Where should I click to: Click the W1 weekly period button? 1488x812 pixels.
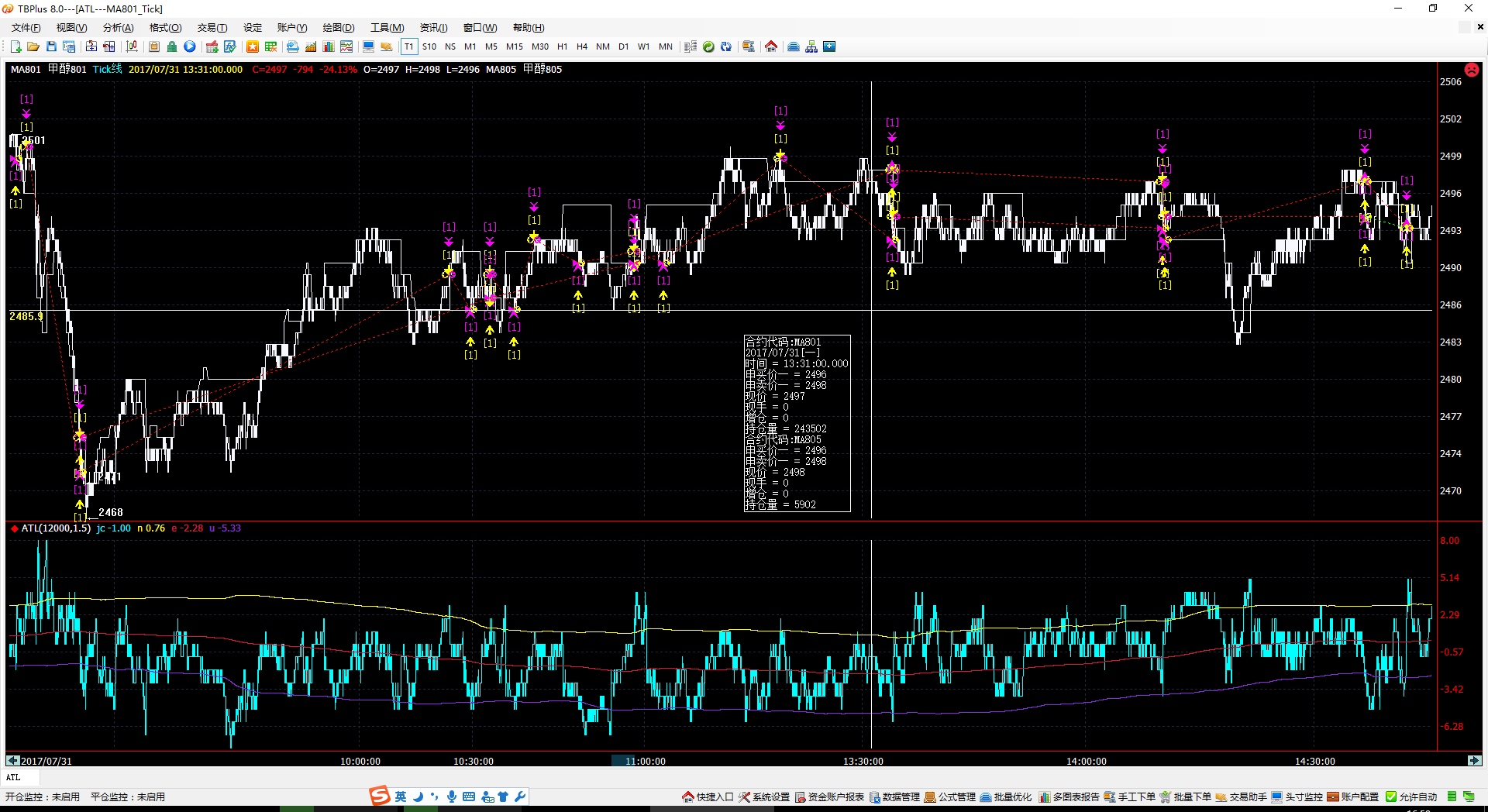point(644,46)
